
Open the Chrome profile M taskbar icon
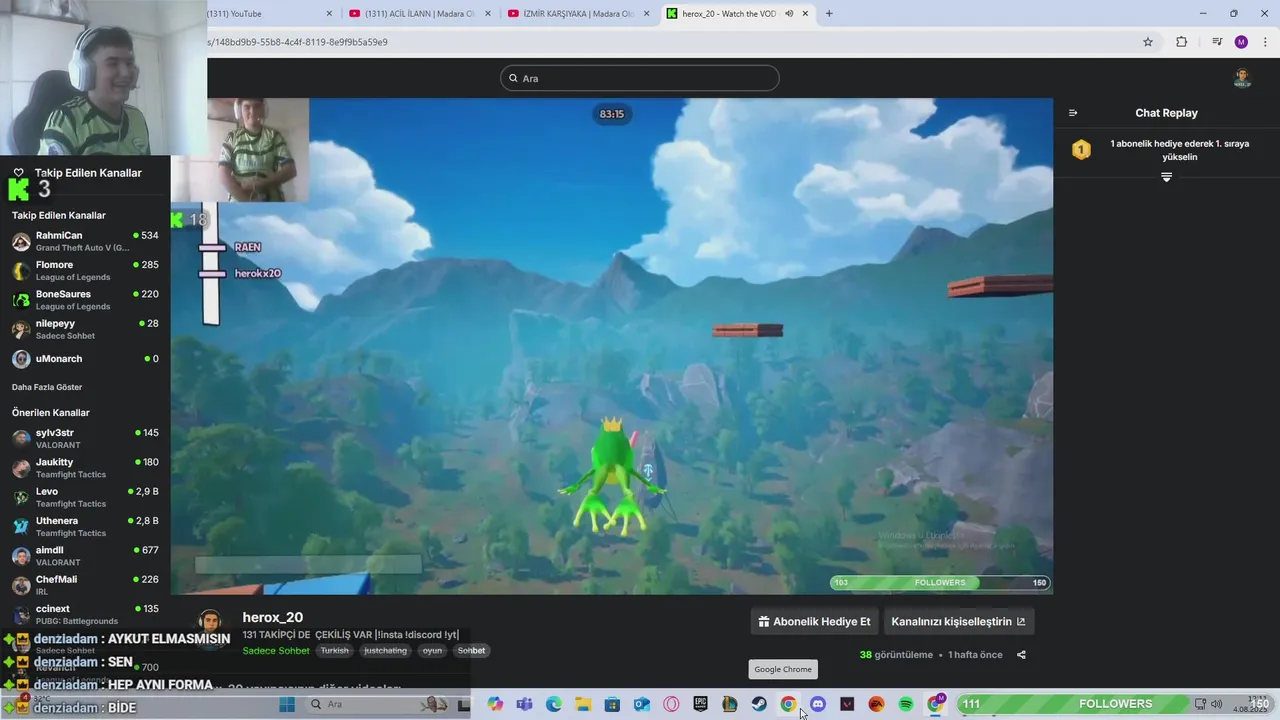tap(935, 705)
